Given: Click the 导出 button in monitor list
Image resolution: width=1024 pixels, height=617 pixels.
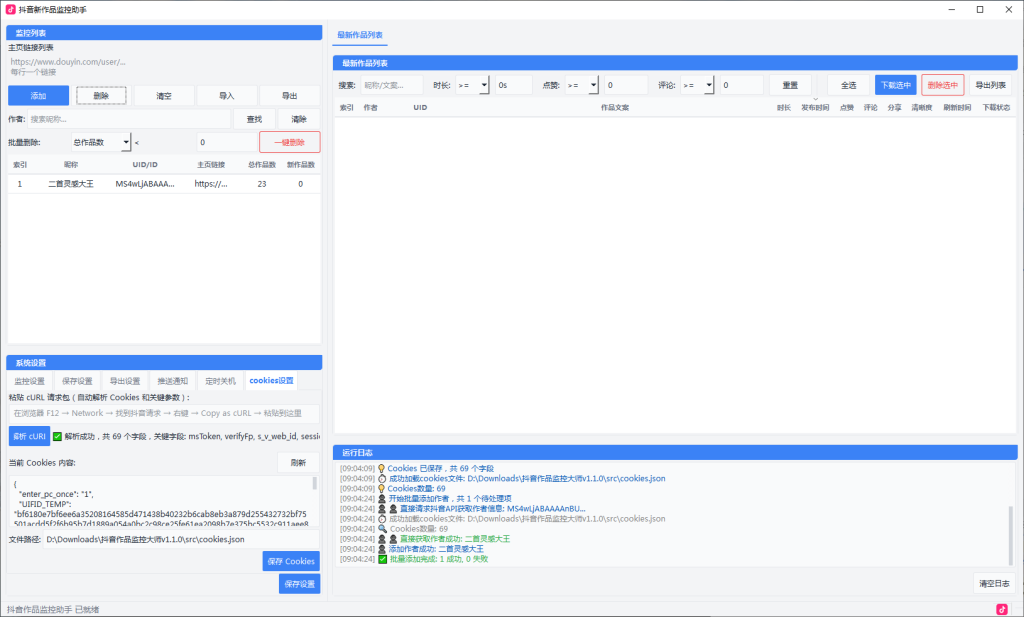Looking at the screenshot, I should pyautogui.click(x=289, y=95).
